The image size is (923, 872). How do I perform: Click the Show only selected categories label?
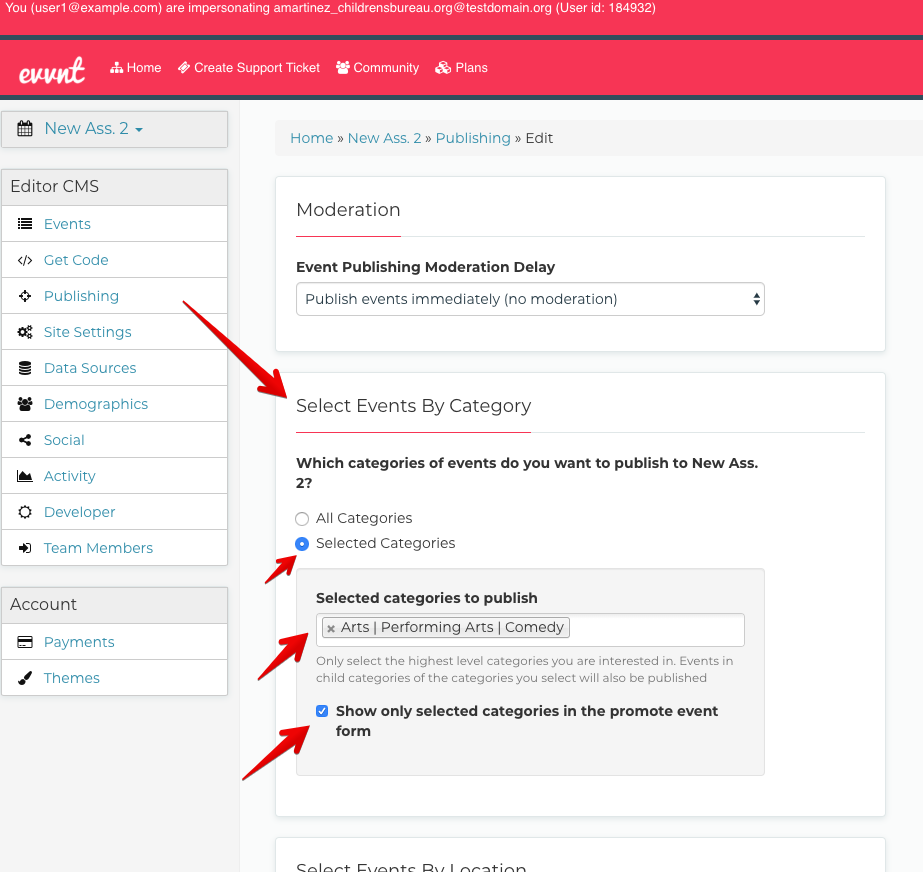(x=527, y=721)
